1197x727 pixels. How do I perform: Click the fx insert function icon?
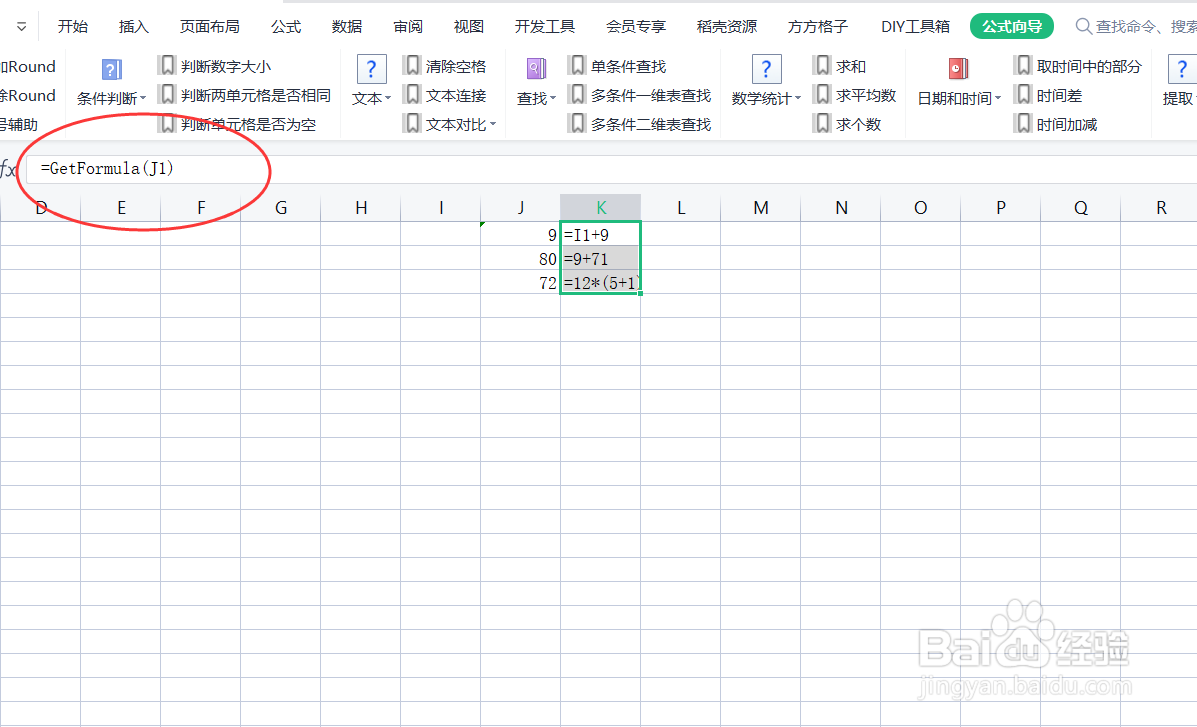tap(8, 169)
